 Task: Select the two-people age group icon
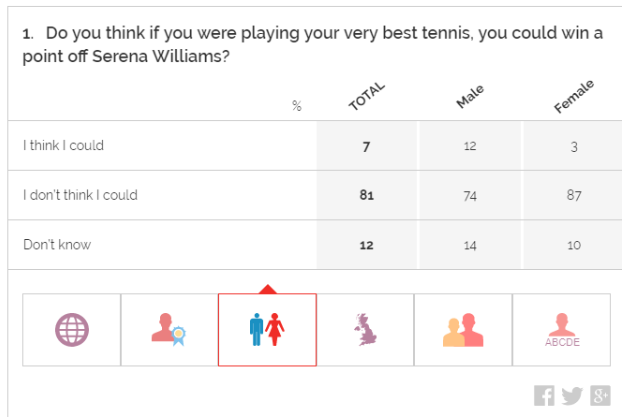pos(463,330)
